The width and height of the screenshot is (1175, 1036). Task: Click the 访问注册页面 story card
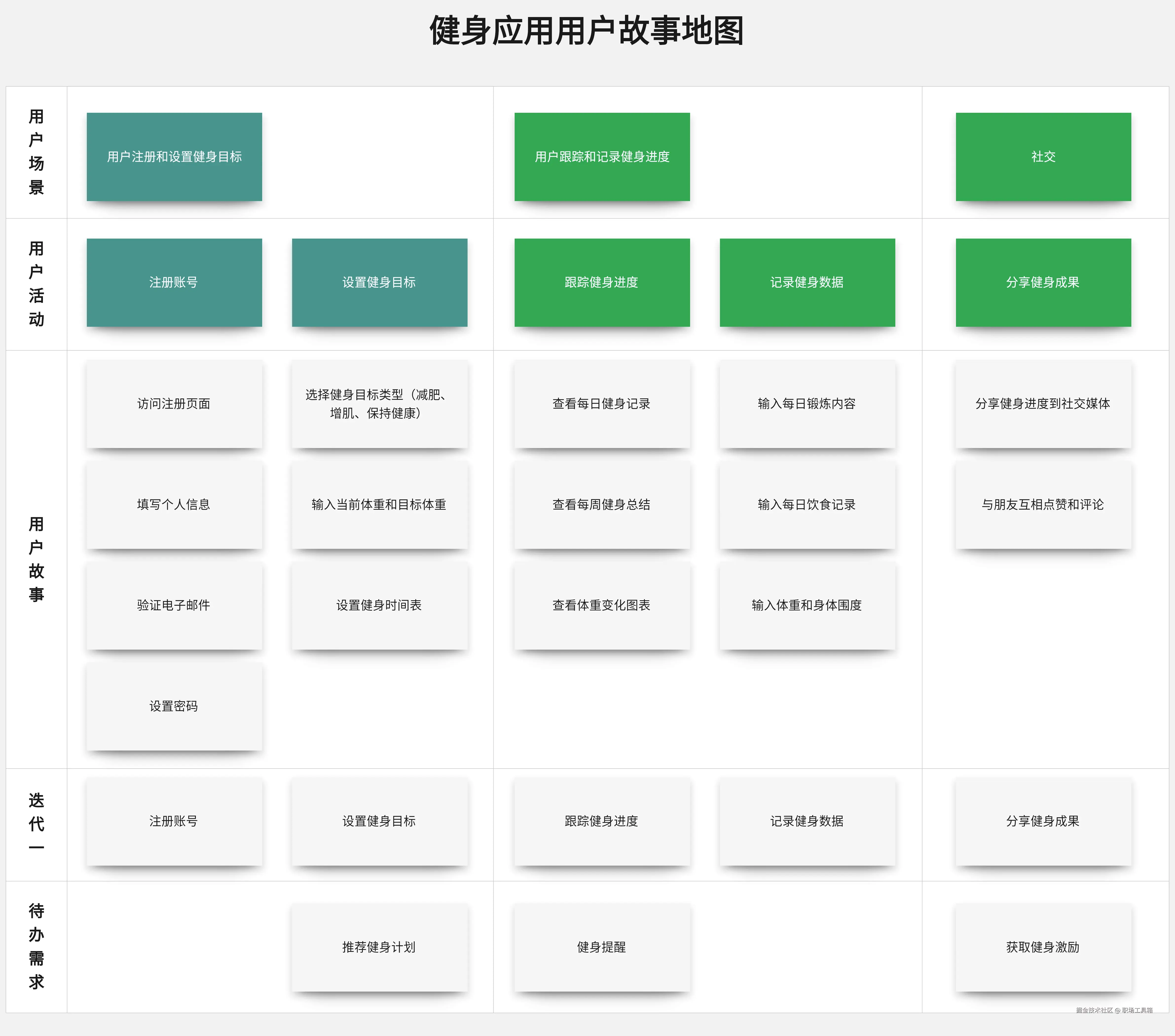pos(174,404)
